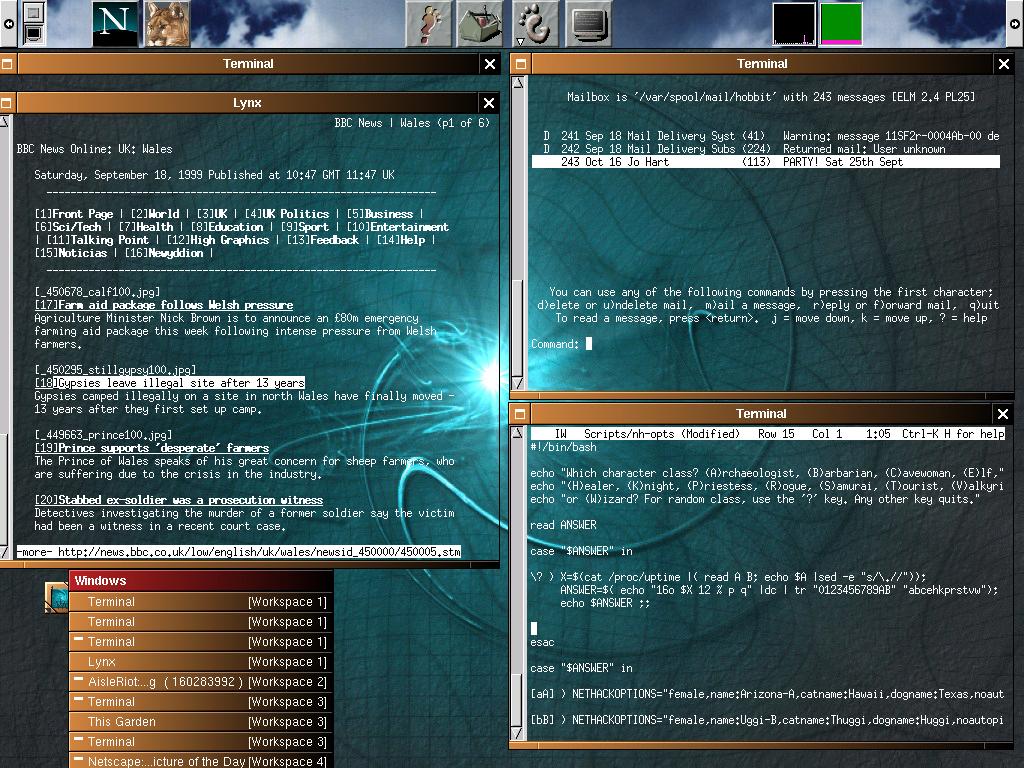Select Lynx in the Windows list
The height and width of the screenshot is (768, 1024).
[201, 662]
